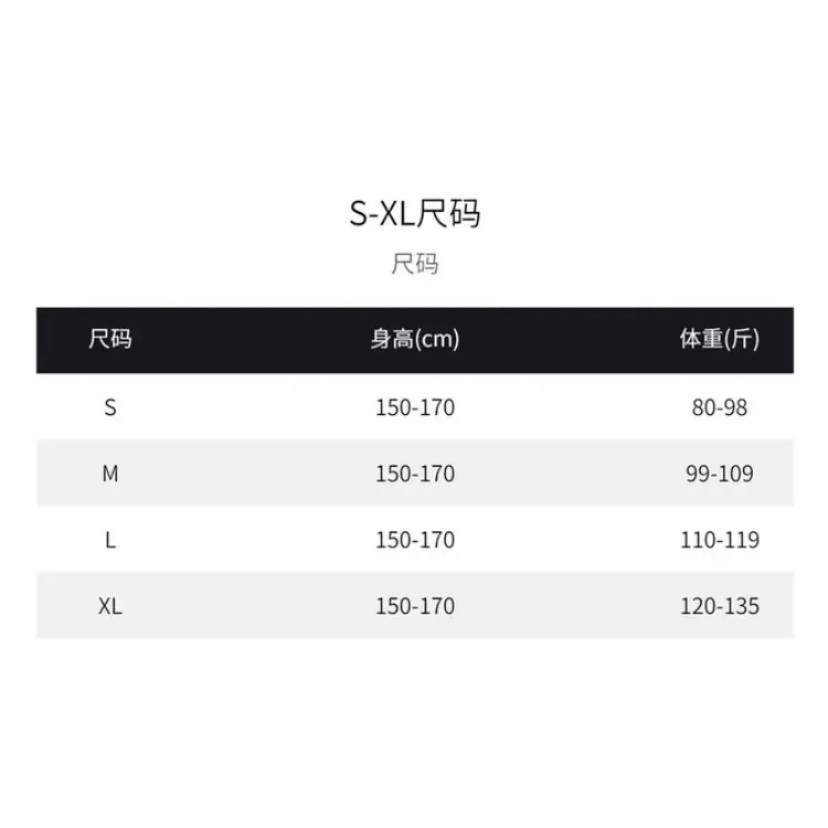Screen dimensions: 828x828
Task: Click the S size cell
Action: point(110,407)
